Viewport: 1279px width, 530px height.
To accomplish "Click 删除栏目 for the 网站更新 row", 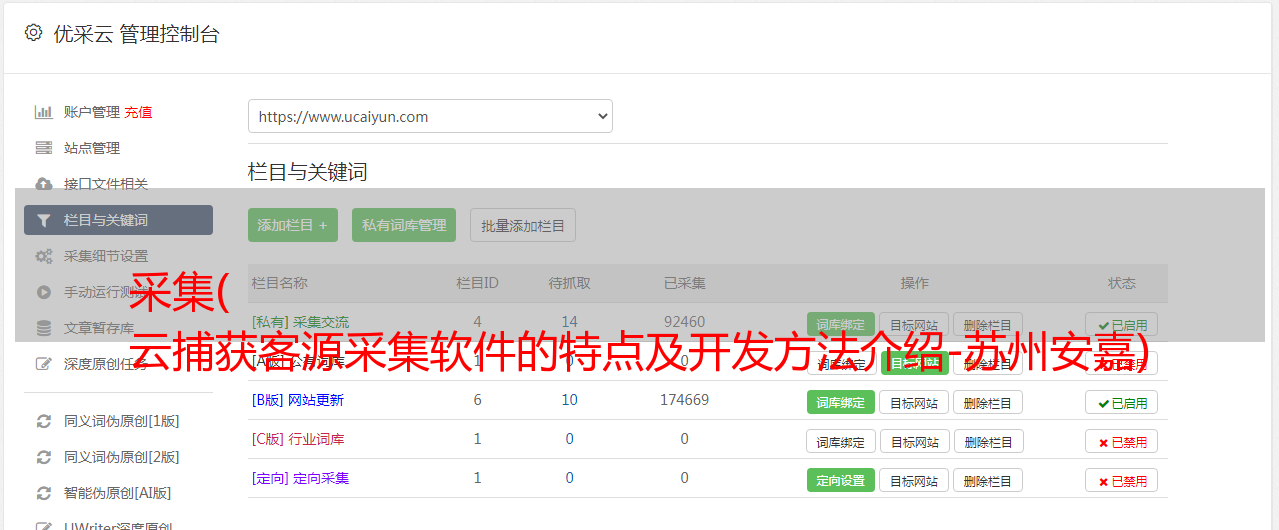I will (x=988, y=402).
